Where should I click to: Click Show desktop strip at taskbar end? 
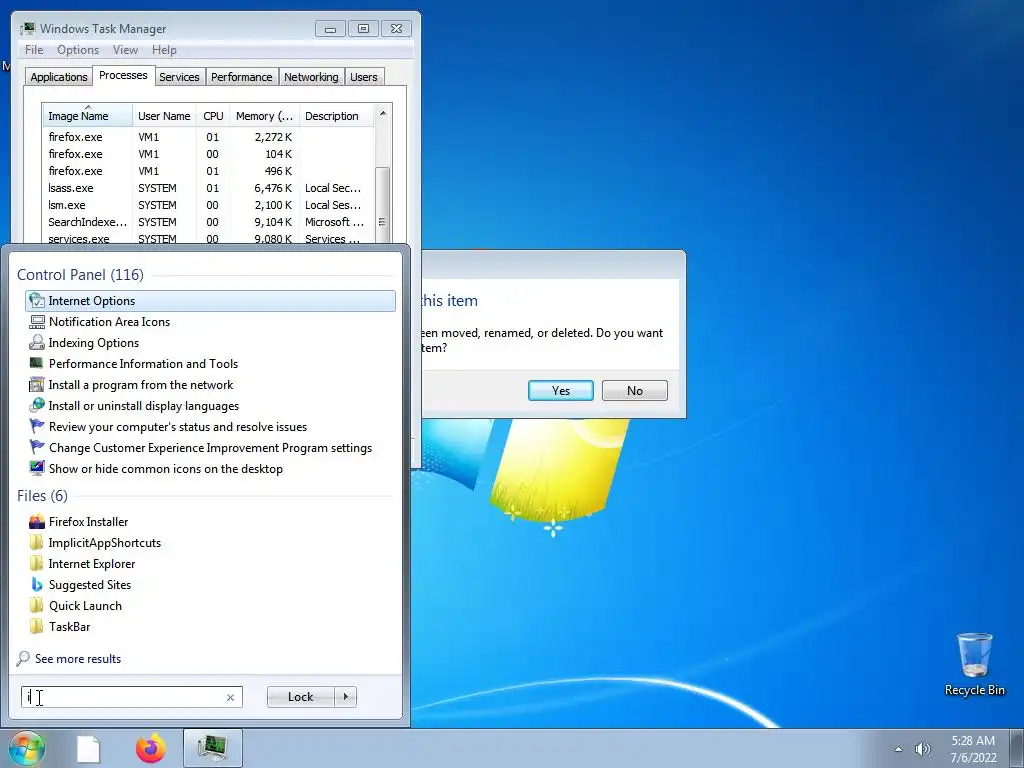(x=1017, y=748)
